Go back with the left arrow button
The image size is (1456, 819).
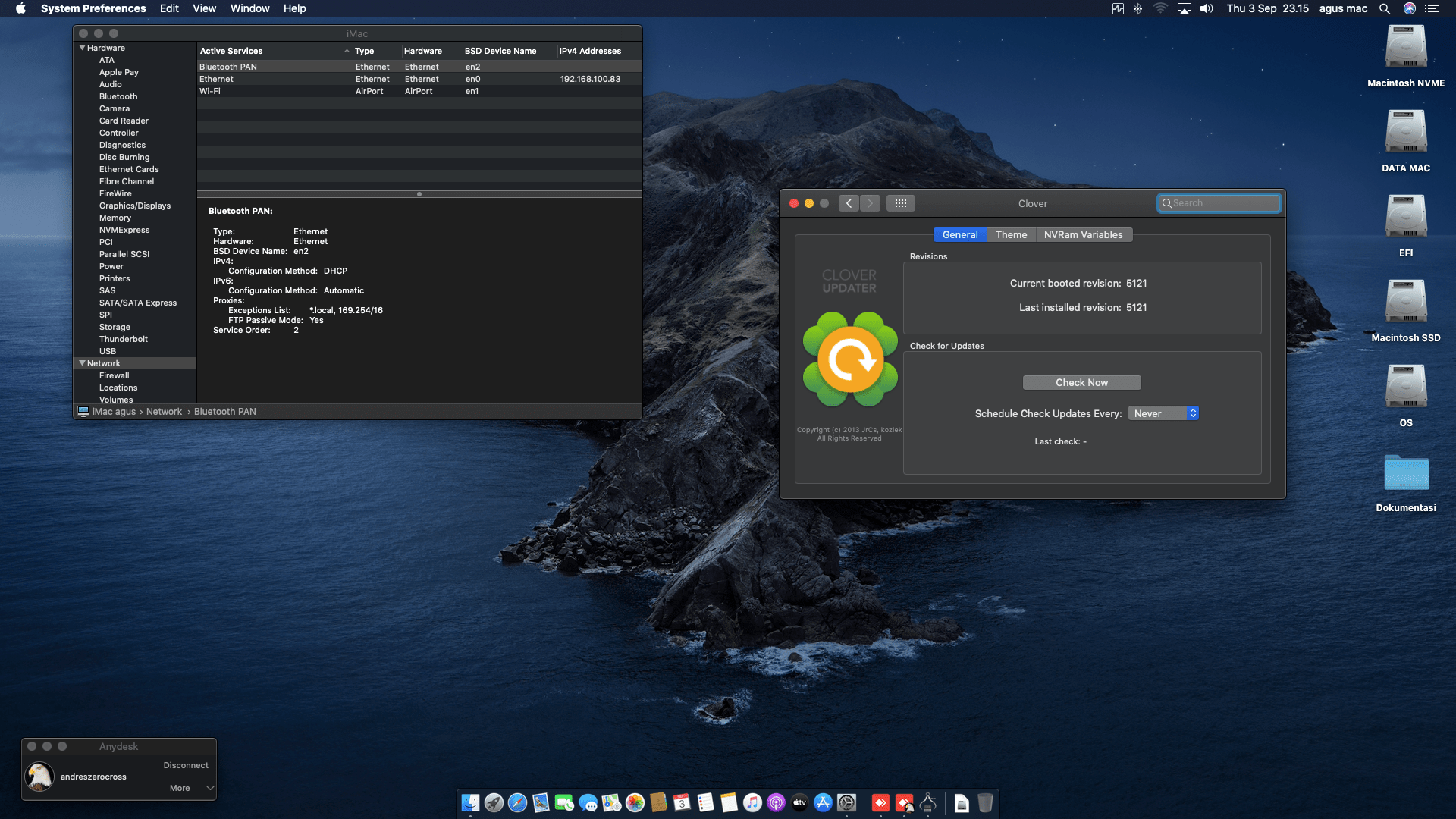[849, 203]
